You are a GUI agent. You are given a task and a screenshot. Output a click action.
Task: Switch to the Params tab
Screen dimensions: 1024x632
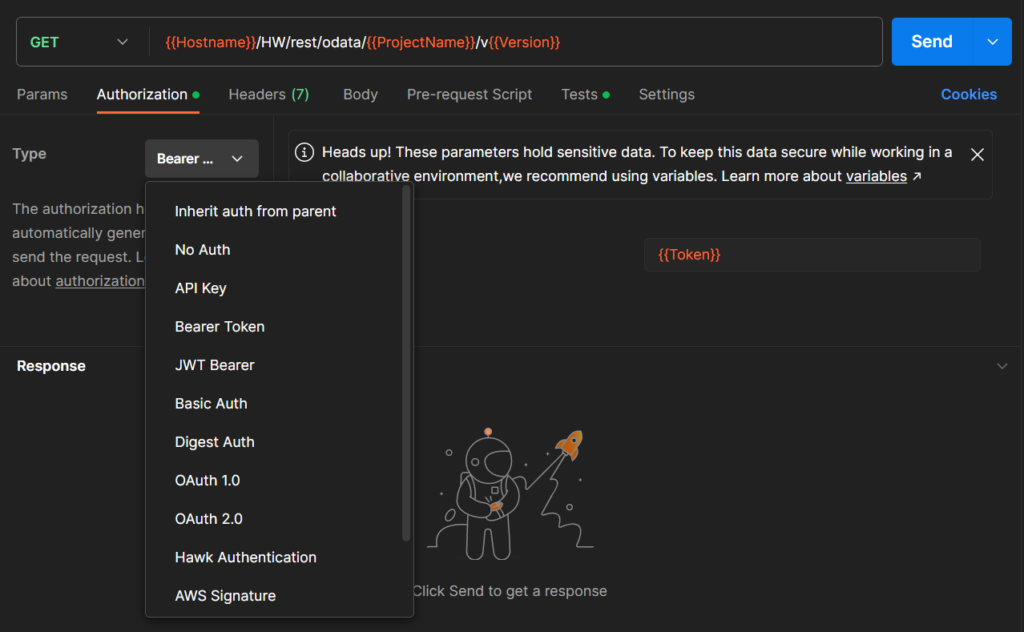(x=42, y=94)
